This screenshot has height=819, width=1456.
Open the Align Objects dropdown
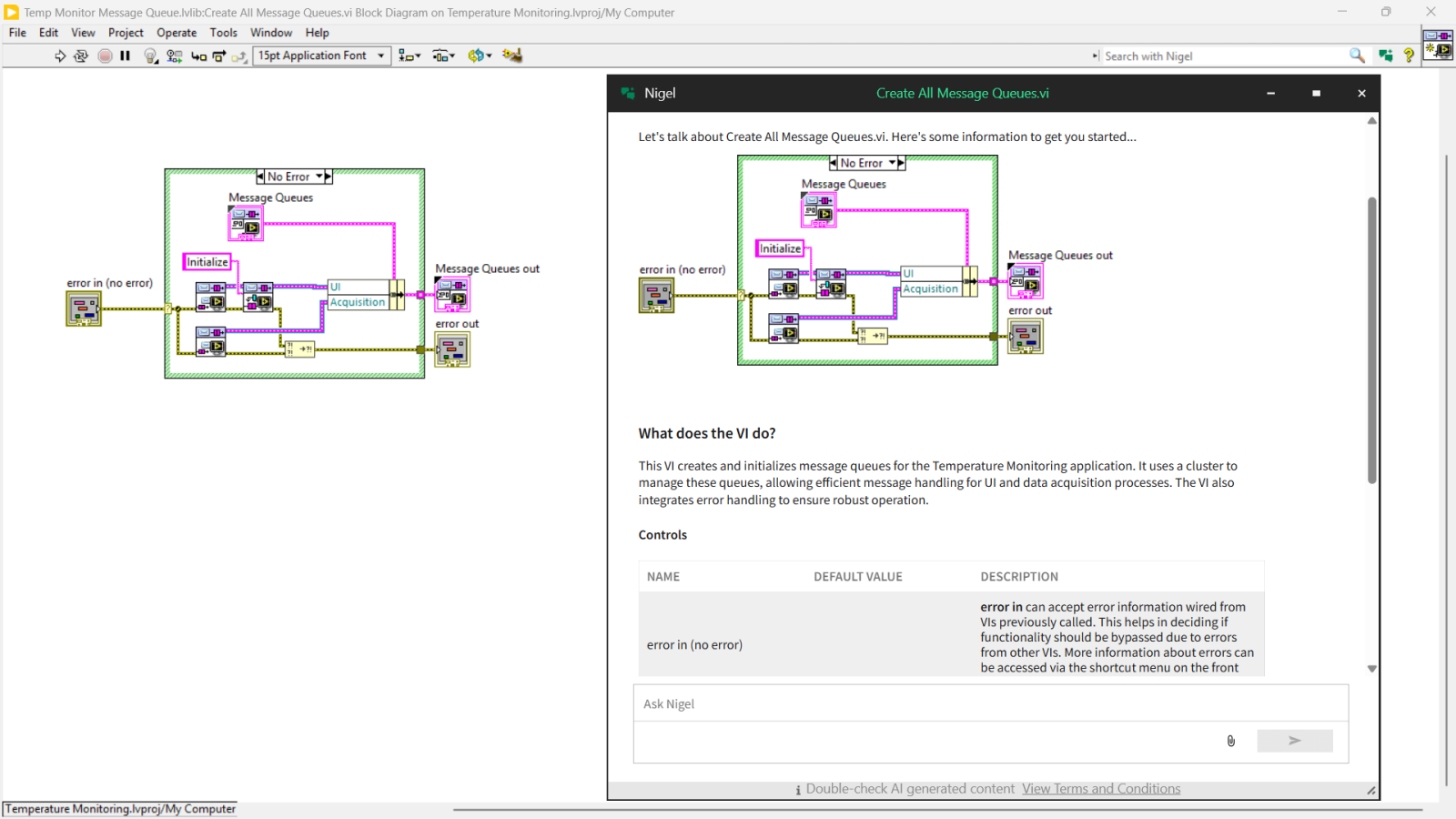(409, 56)
